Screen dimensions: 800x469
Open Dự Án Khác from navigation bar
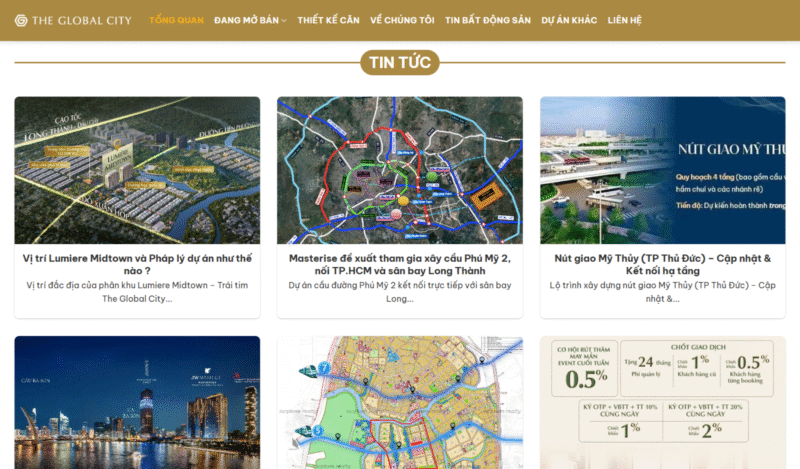[x=568, y=20]
